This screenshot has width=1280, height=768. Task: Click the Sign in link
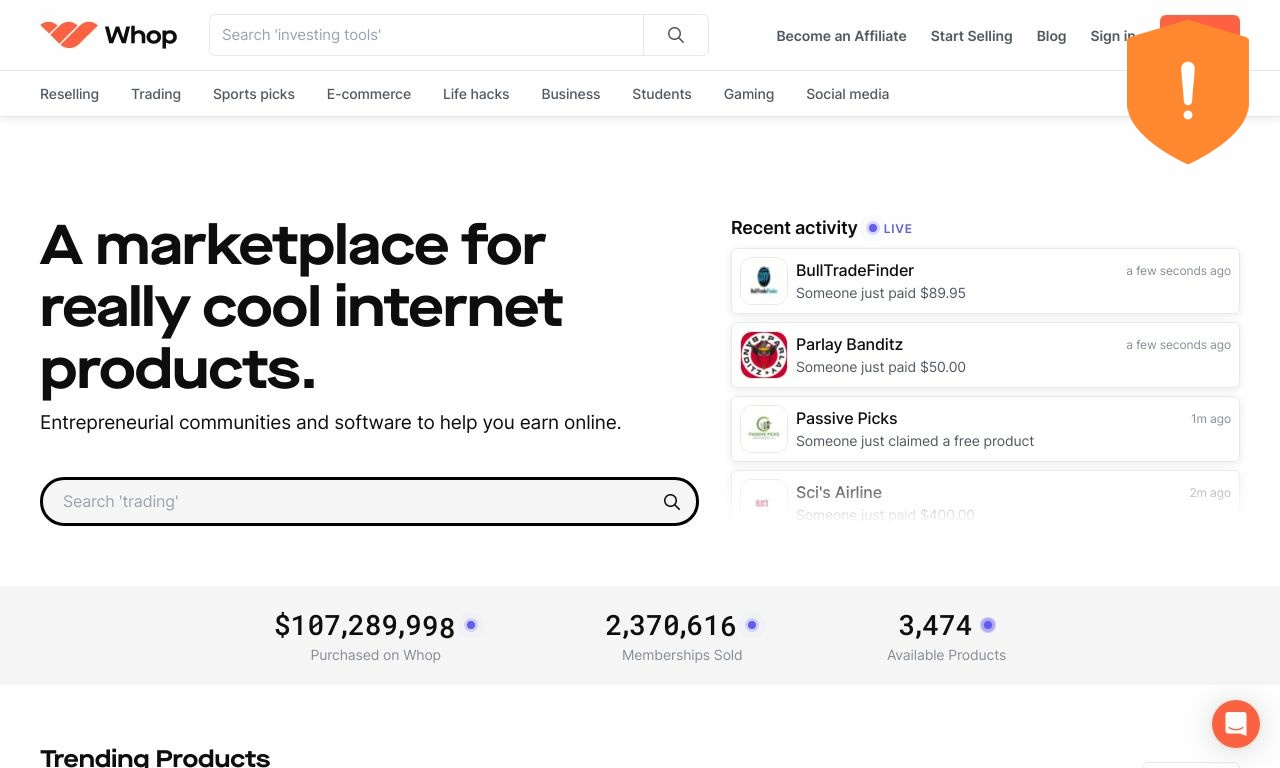pyautogui.click(x=1112, y=36)
